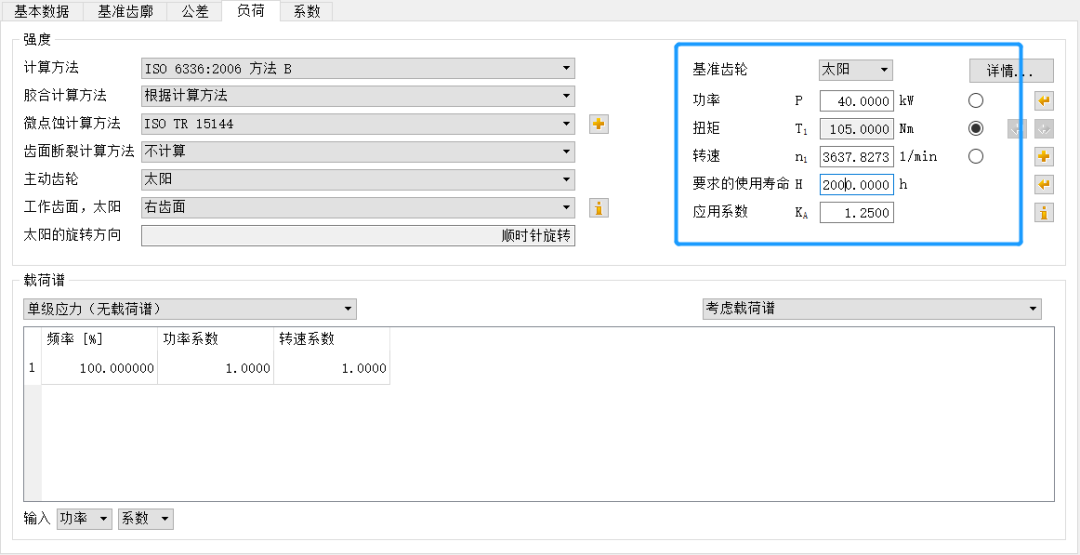This screenshot has height=555, width=1080.
Task: Click 功率系数 column header
Action: (x=216, y=339)
